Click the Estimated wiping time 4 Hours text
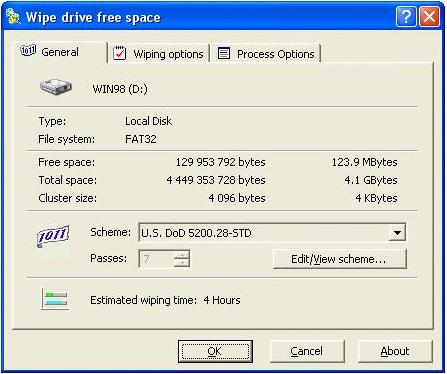This screenshot has width=447, height=374. (165, 300)
